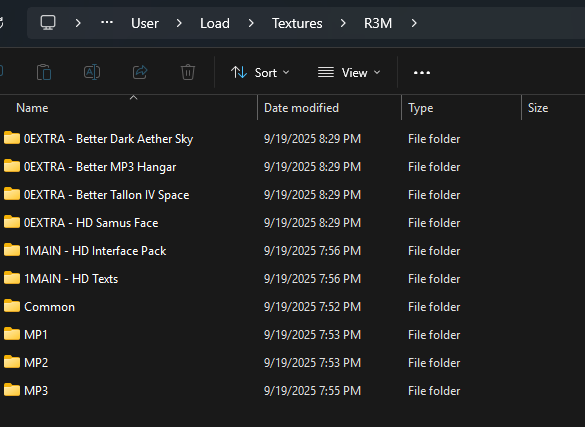The width and height of the screenshot is (585, 427).
Task: Go to the Textures breadcrumb folder
Action: [x=297, y=23]
